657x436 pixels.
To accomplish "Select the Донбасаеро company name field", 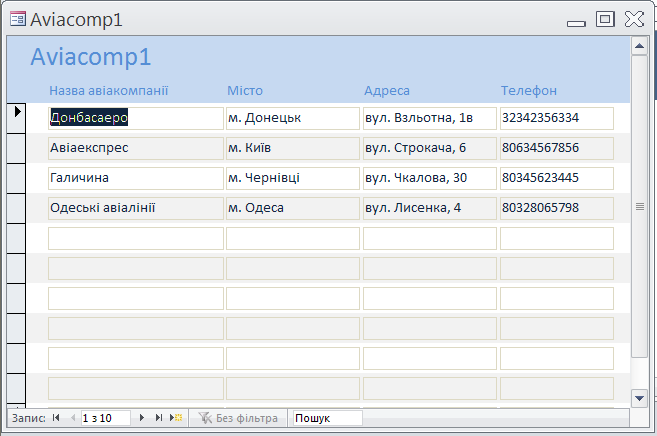I will point(136,118).
